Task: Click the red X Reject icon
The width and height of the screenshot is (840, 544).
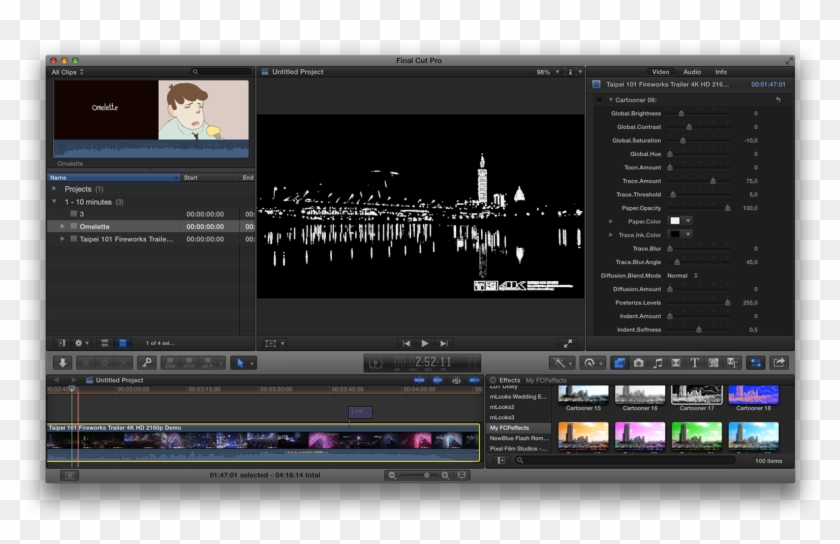Action: (x=123, y=363)
